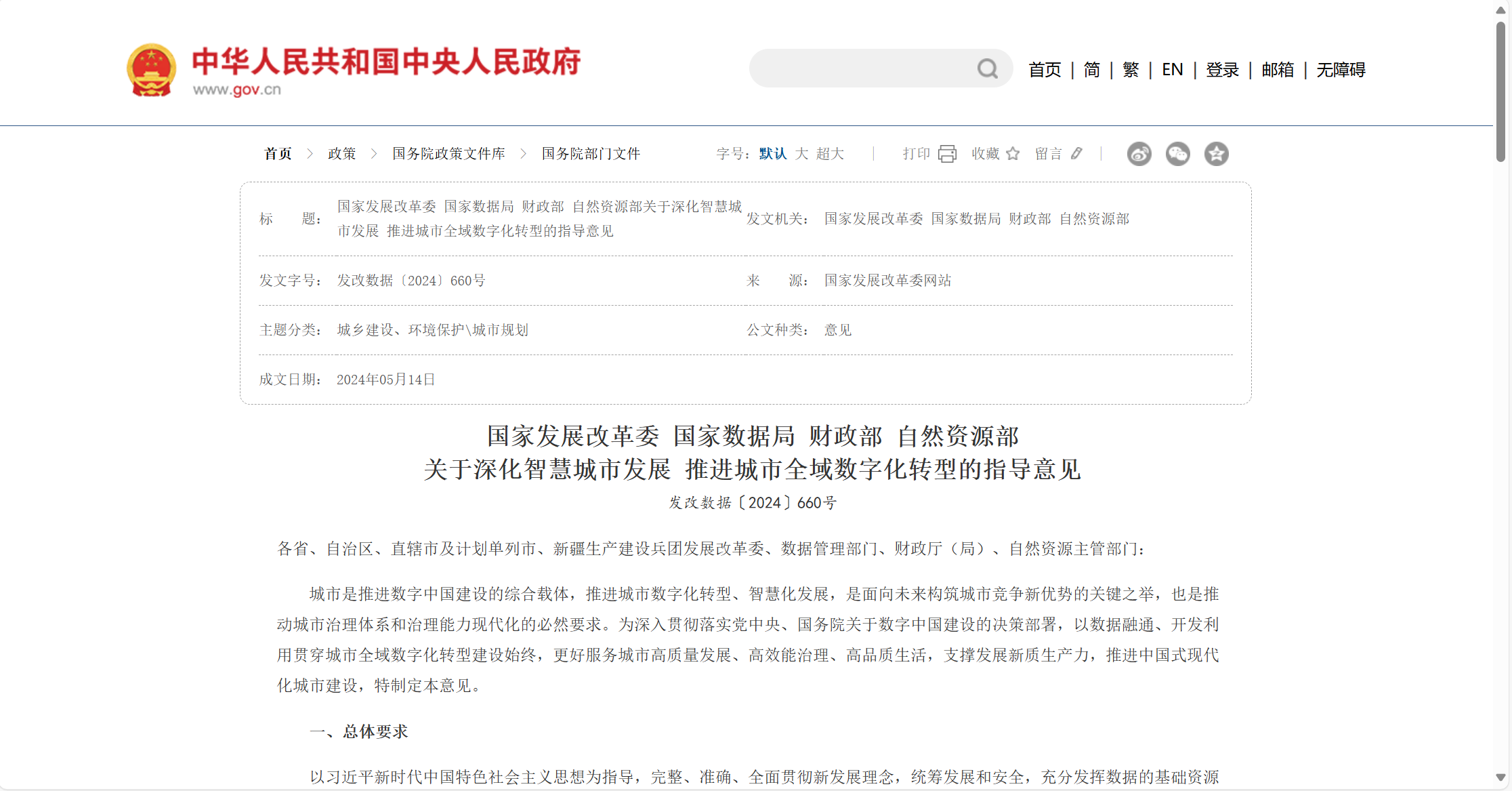Viewport: 1512px width, 791px height.
Task: Click the search magnifier icon
Action: (987, 68)
